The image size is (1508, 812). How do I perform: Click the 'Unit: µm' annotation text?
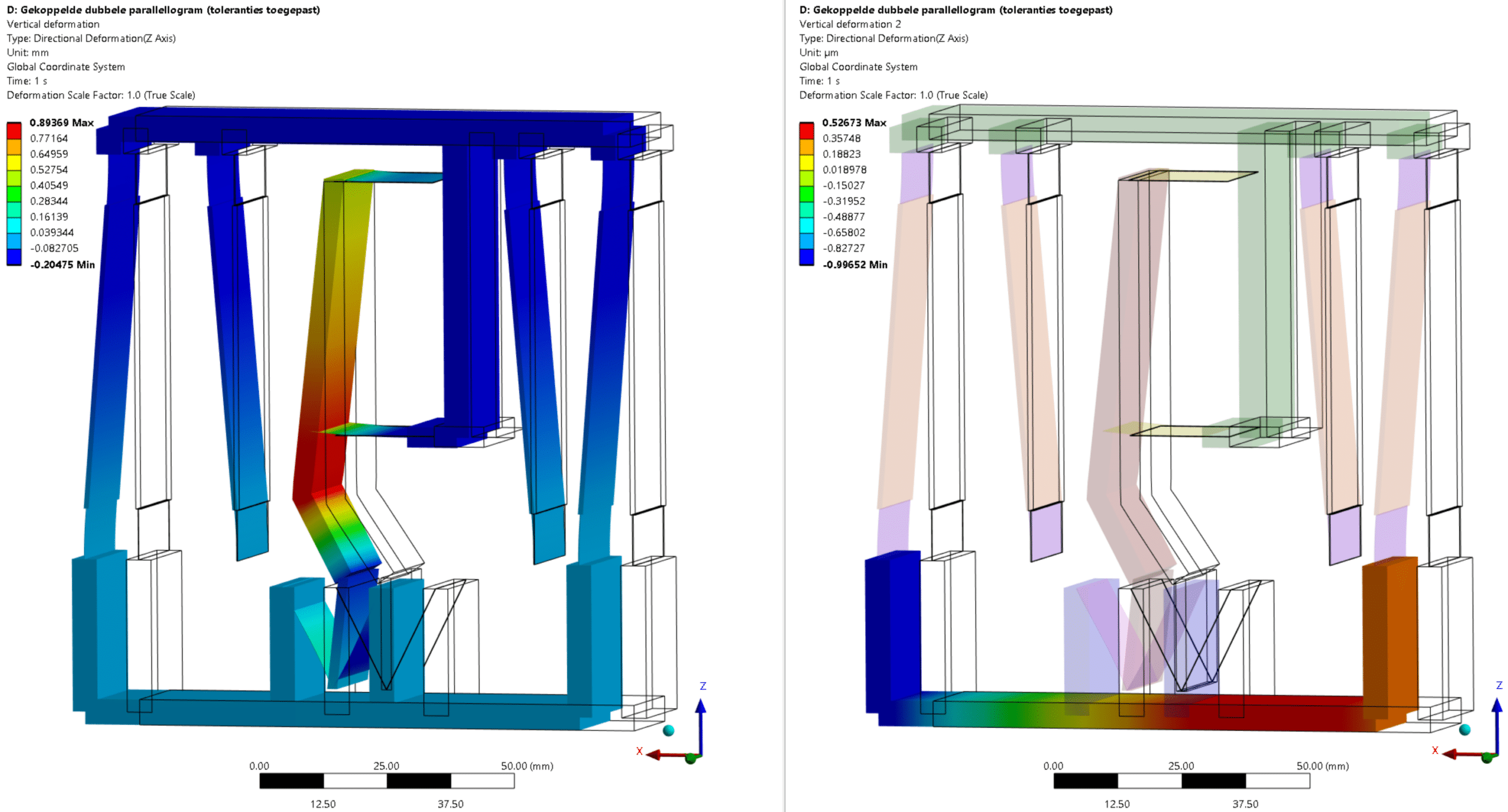pyautogui.click(x=818, y=52)
